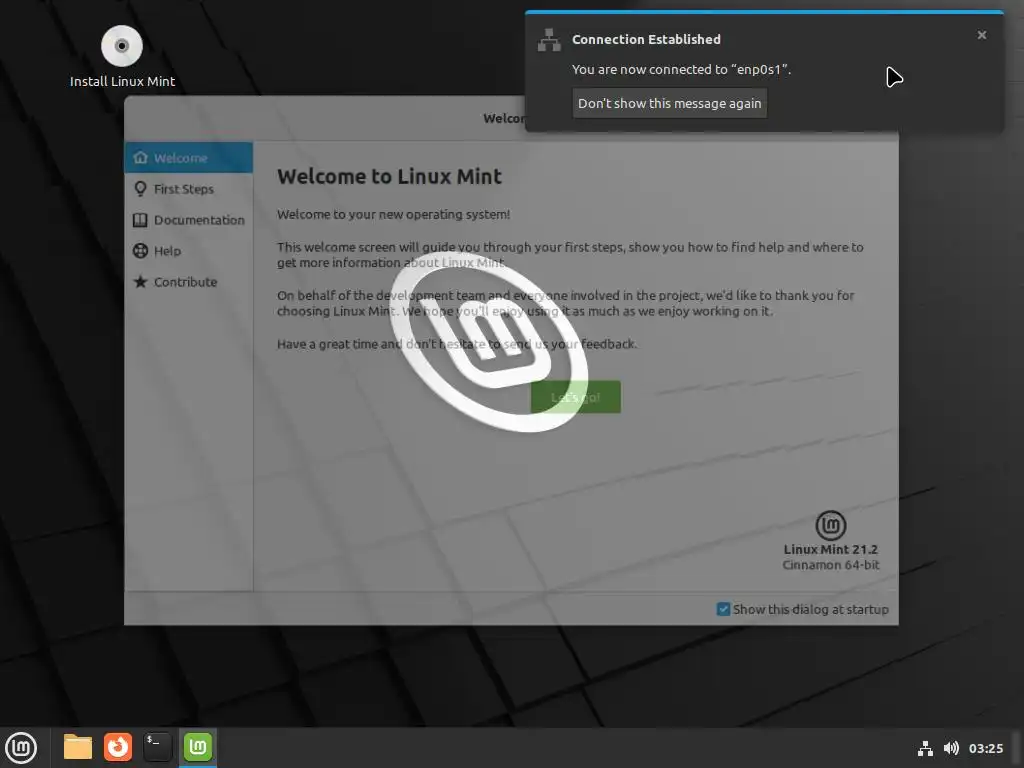Select the Welcome sidebar tab
The width and height of the screenshot is (1024, 768).
tap(189, 158)
